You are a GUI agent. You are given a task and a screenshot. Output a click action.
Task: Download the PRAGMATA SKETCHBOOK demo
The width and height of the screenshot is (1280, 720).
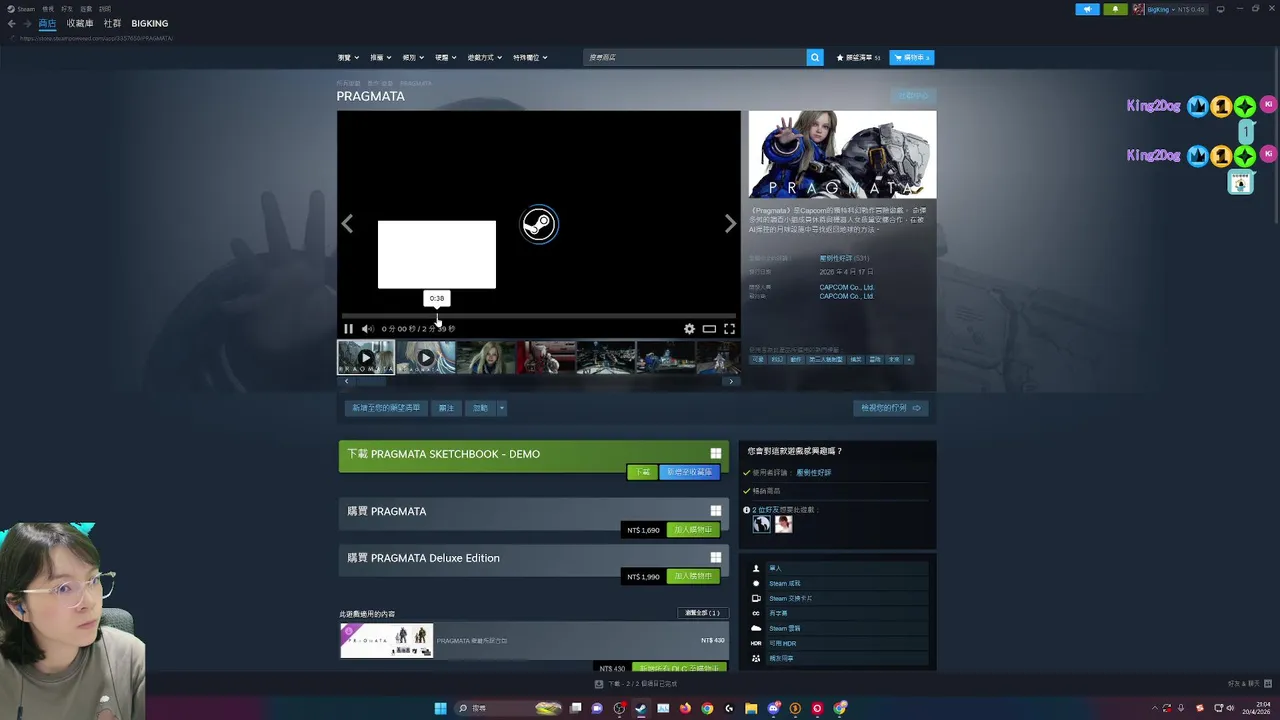click(642, 472)
